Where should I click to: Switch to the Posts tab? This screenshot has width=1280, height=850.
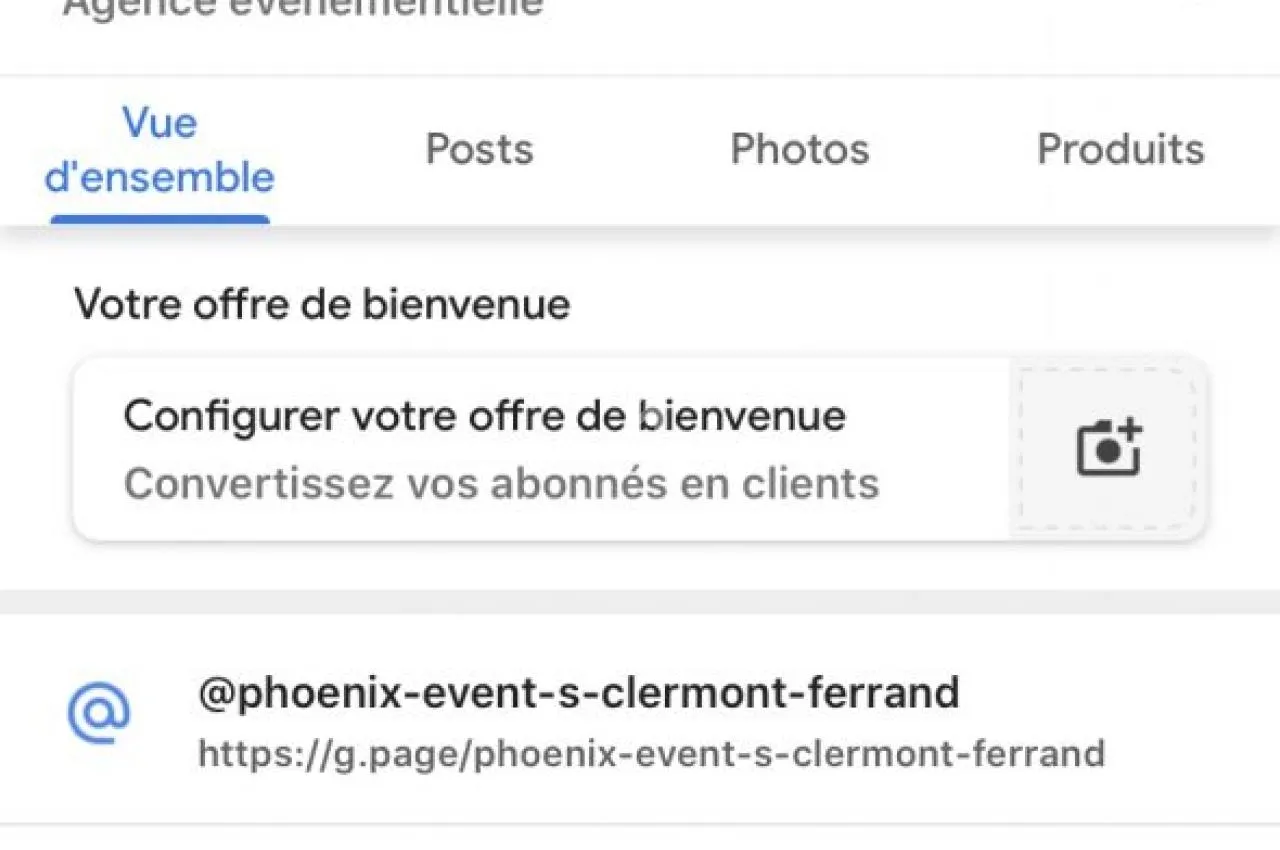click(x=479, y=150)
